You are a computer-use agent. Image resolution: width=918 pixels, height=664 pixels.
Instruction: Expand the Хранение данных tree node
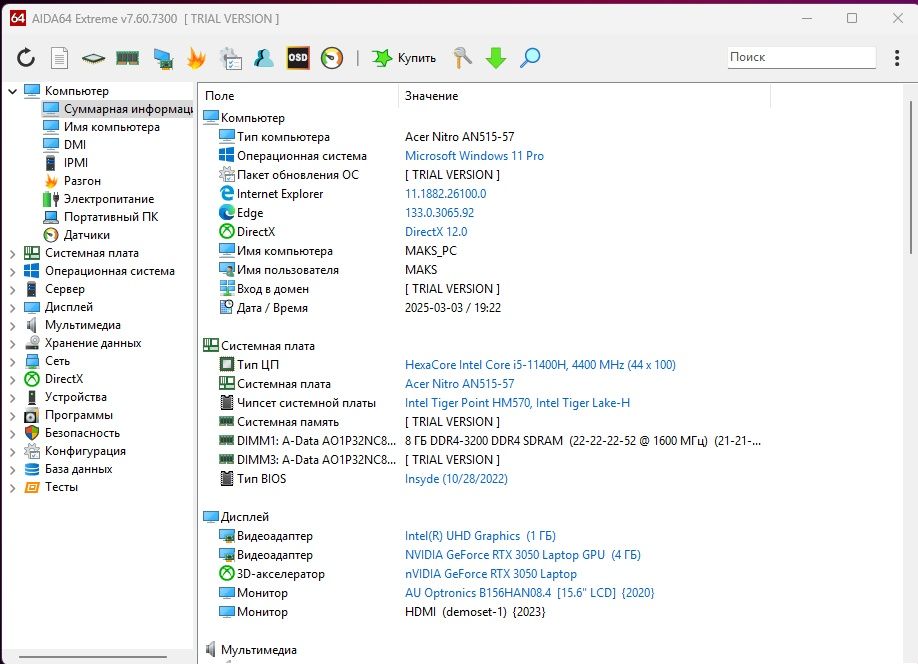tap(12, 344)
